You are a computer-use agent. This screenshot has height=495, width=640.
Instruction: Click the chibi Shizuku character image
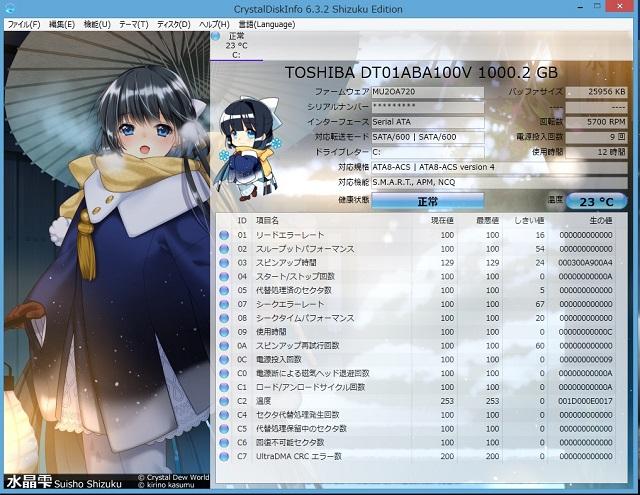click(248, 149)
